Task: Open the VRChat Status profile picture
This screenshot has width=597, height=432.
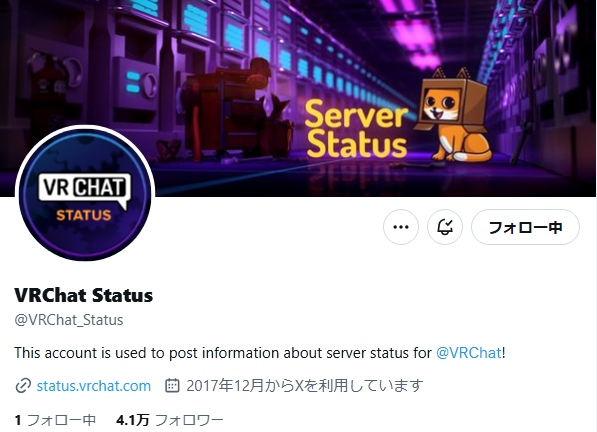Action: pyautogui.click(x=85, y=194)
